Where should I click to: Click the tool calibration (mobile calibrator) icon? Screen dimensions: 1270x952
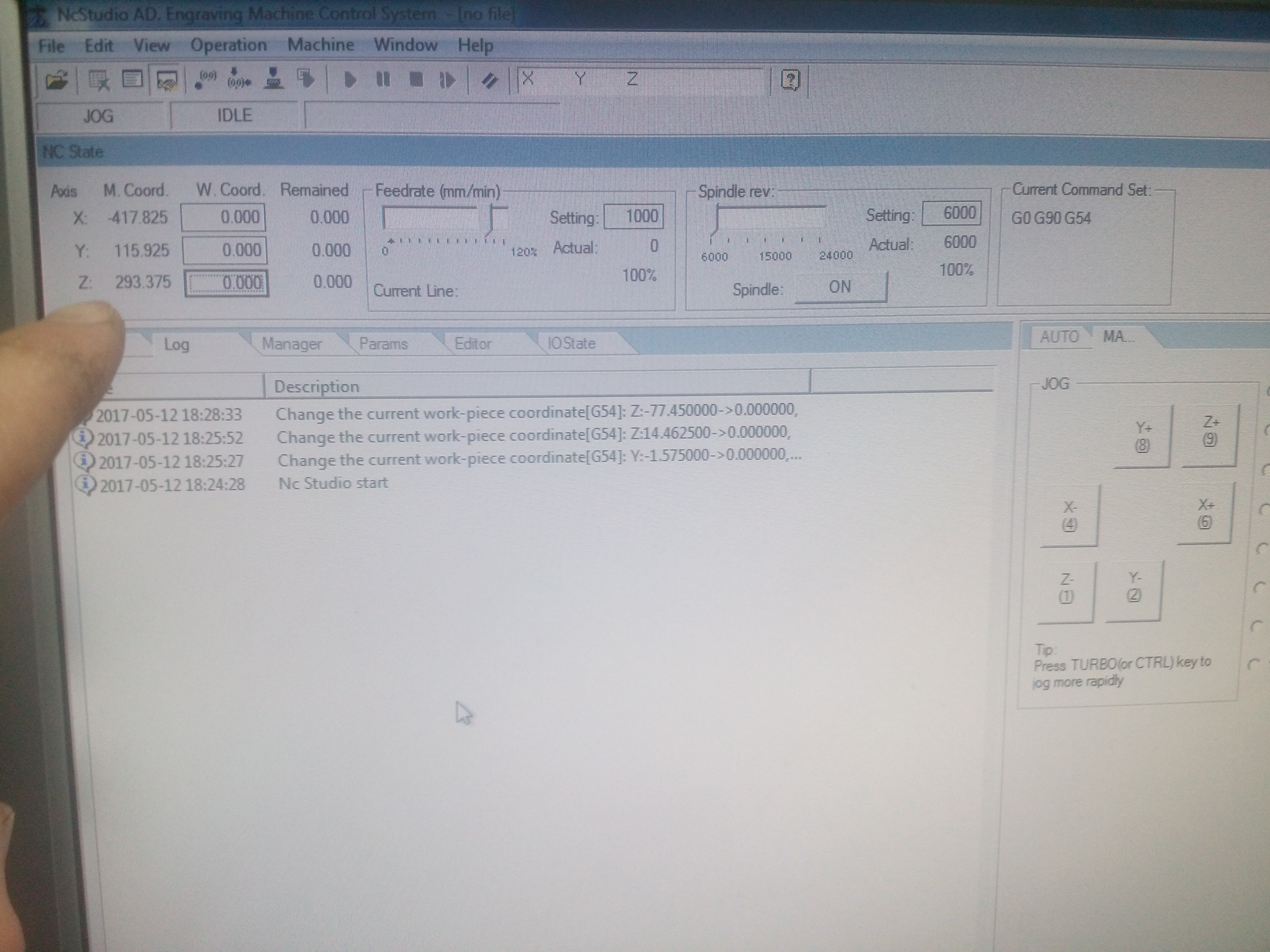(x=273, y=79)
